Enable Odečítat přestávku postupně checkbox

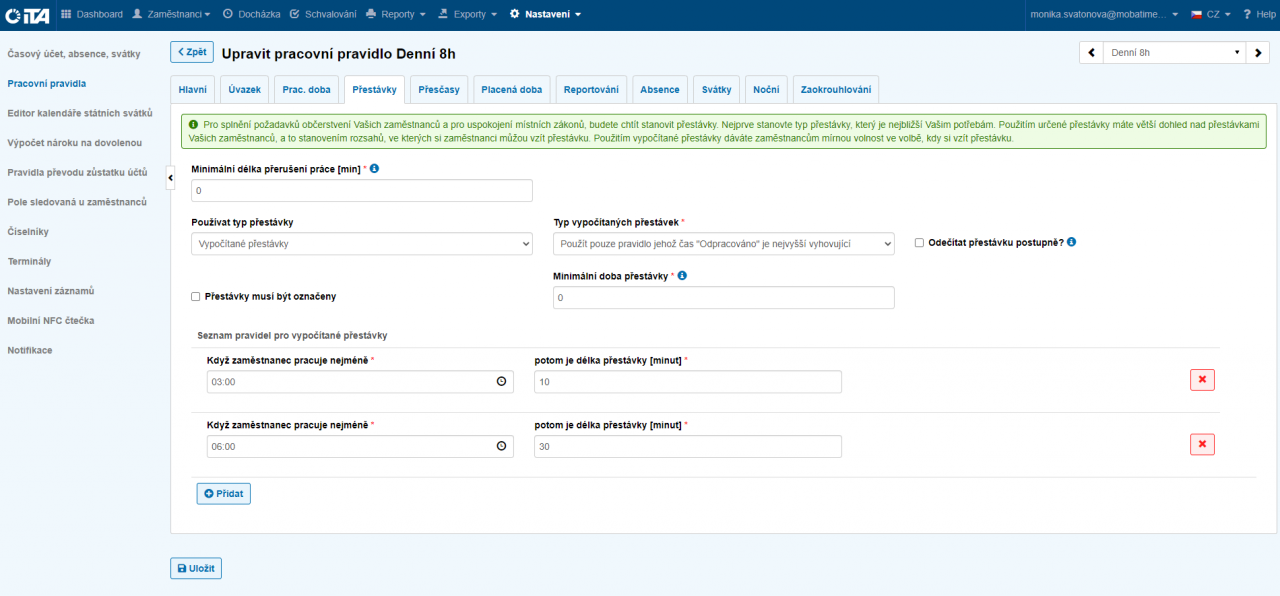tap(919, 242)
